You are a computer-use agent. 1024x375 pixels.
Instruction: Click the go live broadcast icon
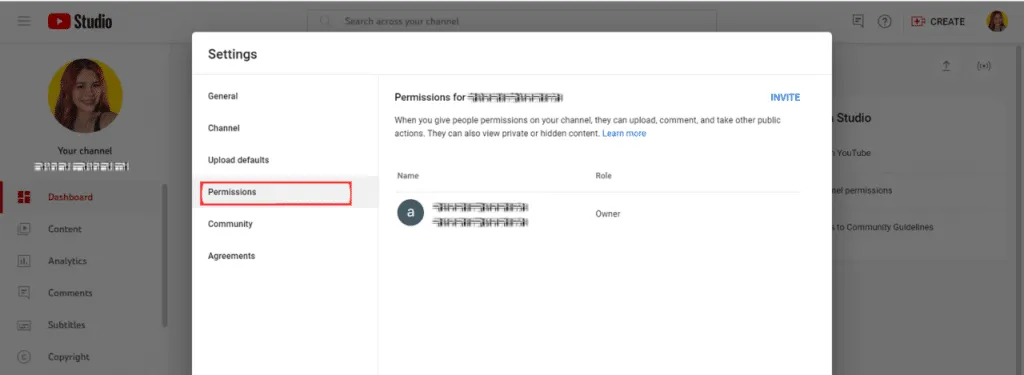984,66
